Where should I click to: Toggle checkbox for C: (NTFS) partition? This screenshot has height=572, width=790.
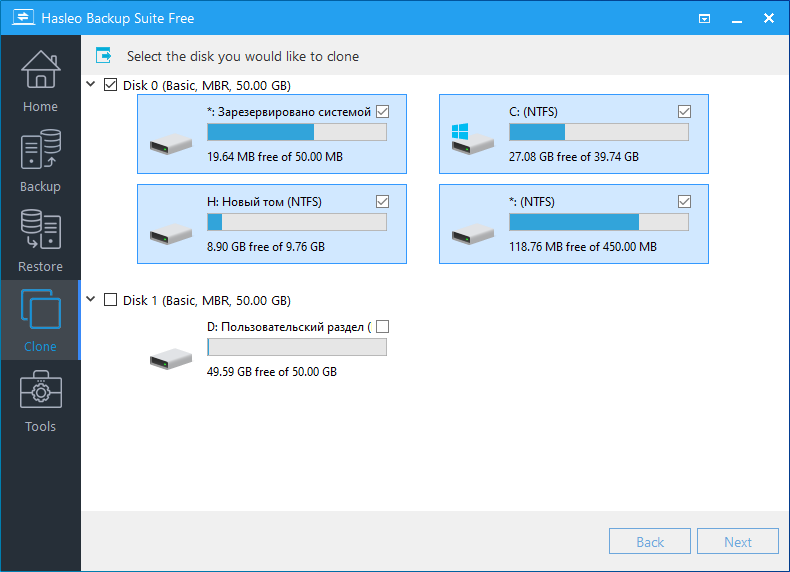(684, 111)
